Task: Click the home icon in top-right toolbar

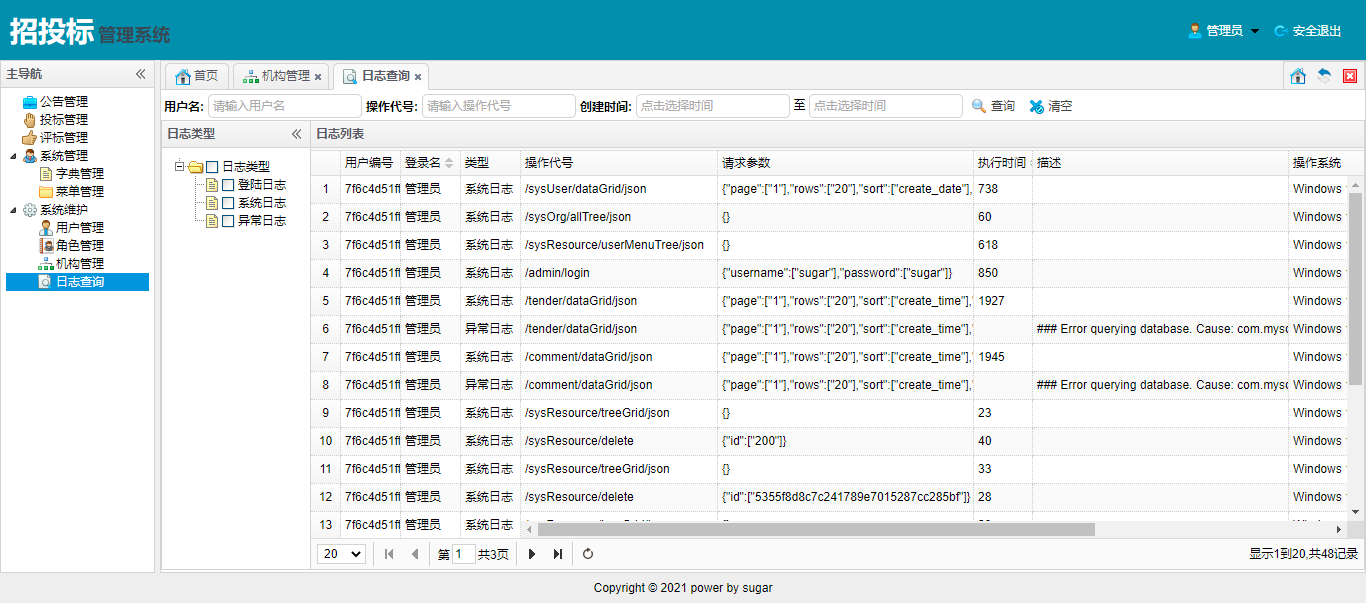Action: tap(1298, 76)
